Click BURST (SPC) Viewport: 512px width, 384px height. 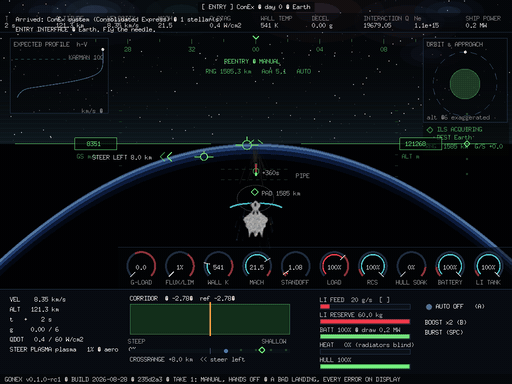tap(444, 332)
